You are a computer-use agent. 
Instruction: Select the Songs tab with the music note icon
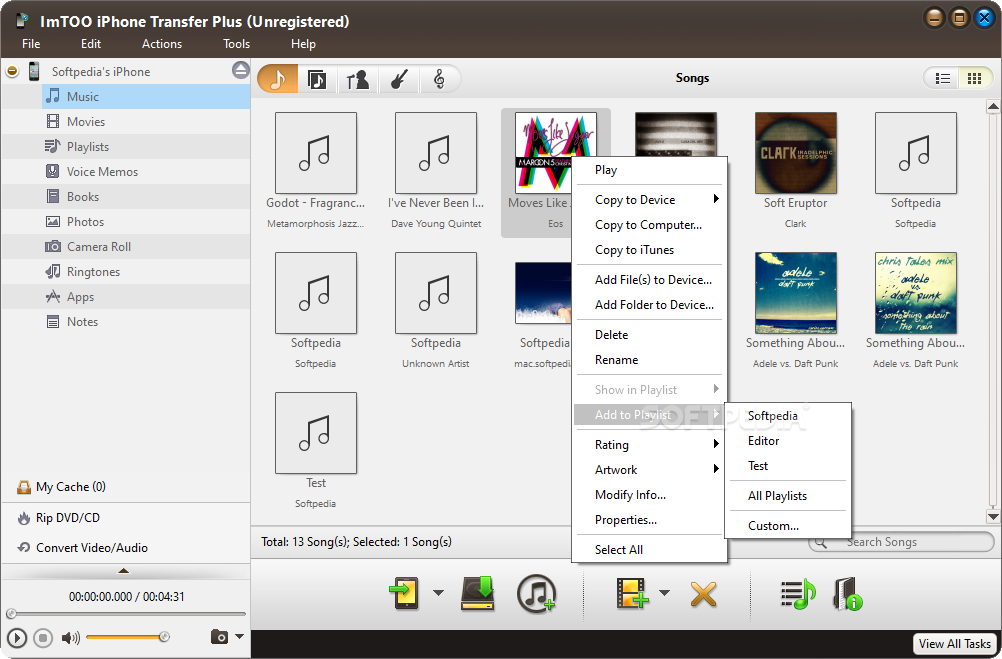click(277, 79)
